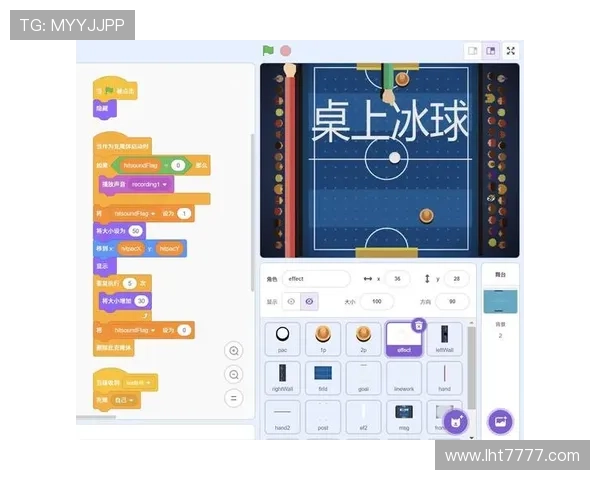Open the choose a sprite cat button
The height and width of the screenshot is (480, 600).
[456, 422]
